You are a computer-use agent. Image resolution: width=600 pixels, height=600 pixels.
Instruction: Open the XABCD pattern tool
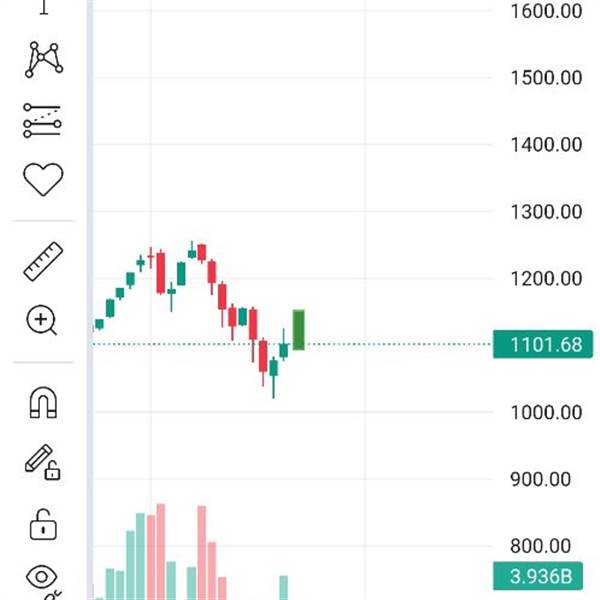(43, 59)
